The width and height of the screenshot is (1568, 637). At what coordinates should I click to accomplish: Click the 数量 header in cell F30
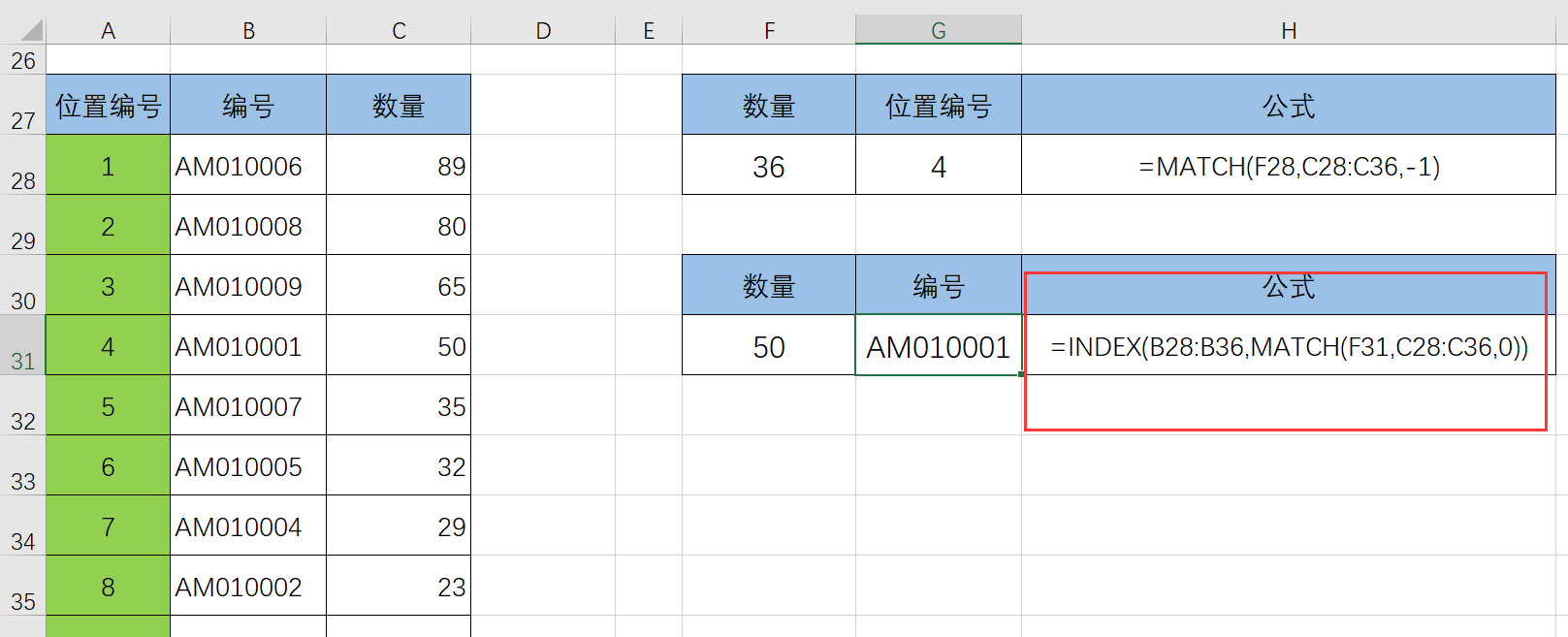tap(769, 285)
